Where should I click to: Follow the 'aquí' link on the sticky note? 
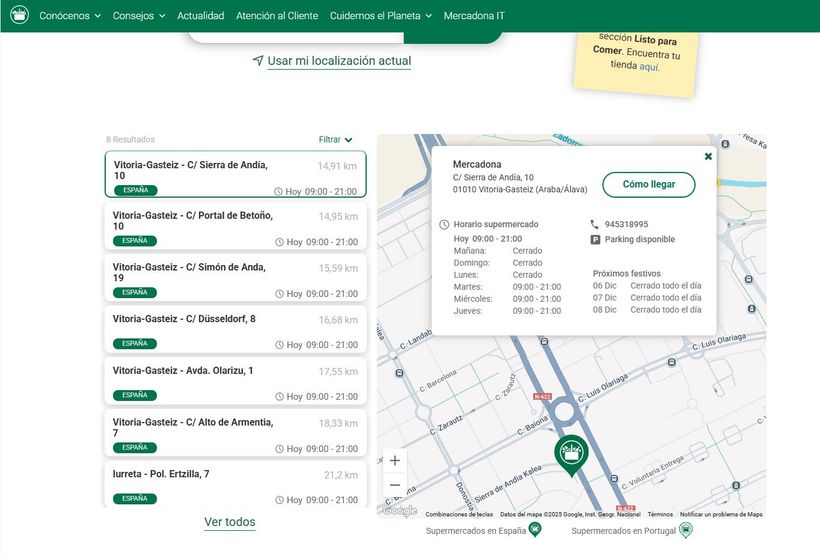pyautogui.click(x=649, y=67)
